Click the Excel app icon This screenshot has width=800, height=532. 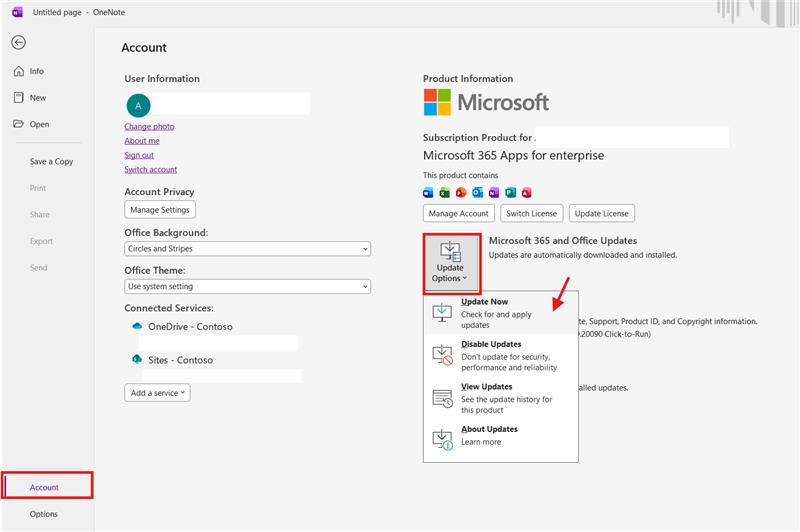coord(444,192)
